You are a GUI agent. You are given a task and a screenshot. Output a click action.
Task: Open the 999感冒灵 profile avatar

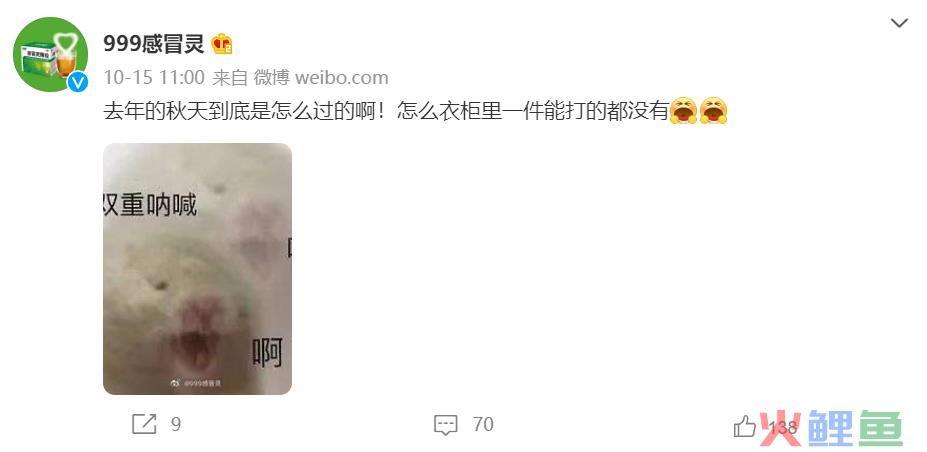pyautogui.click(x=50, y=54)
